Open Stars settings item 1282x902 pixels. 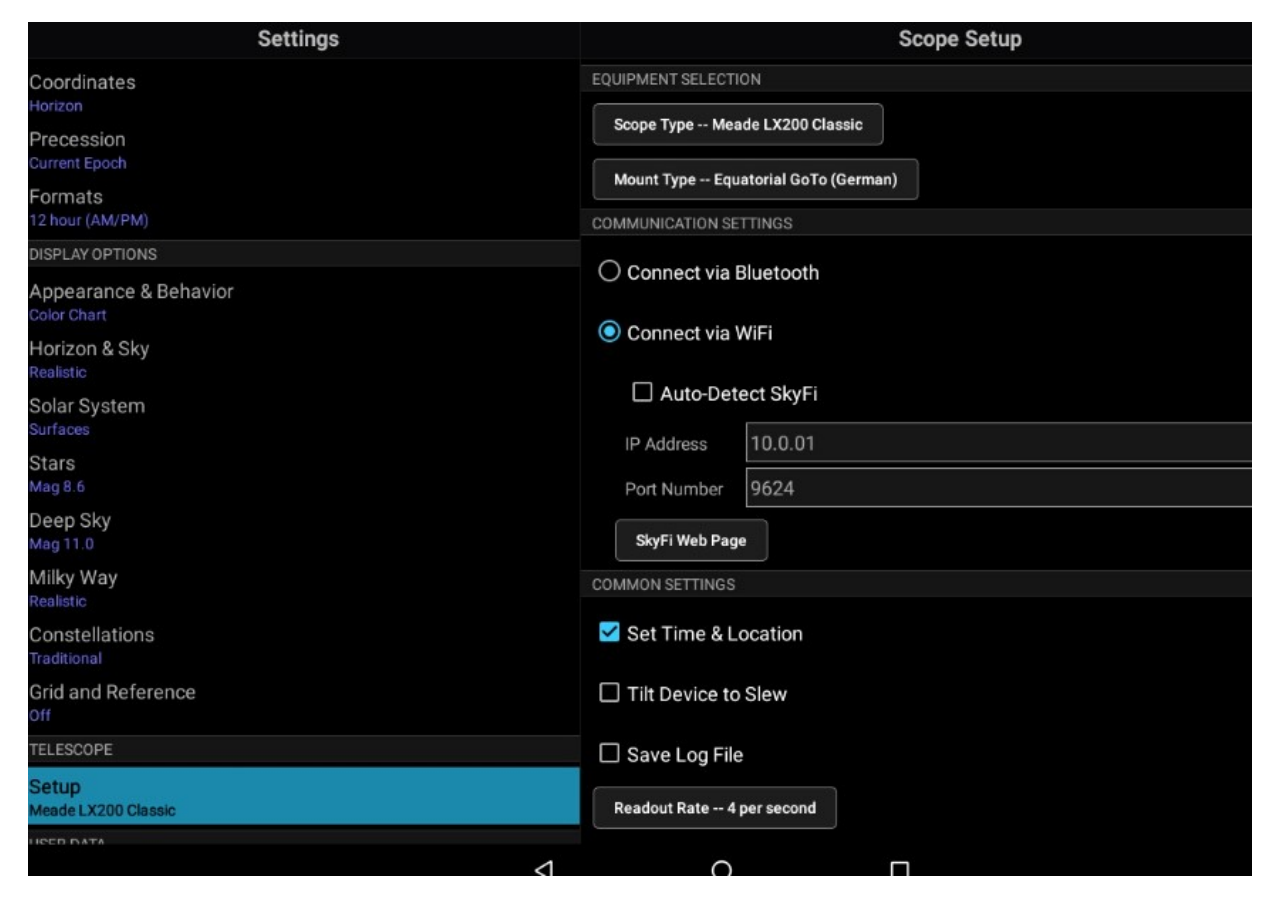[x=304, y=474]
